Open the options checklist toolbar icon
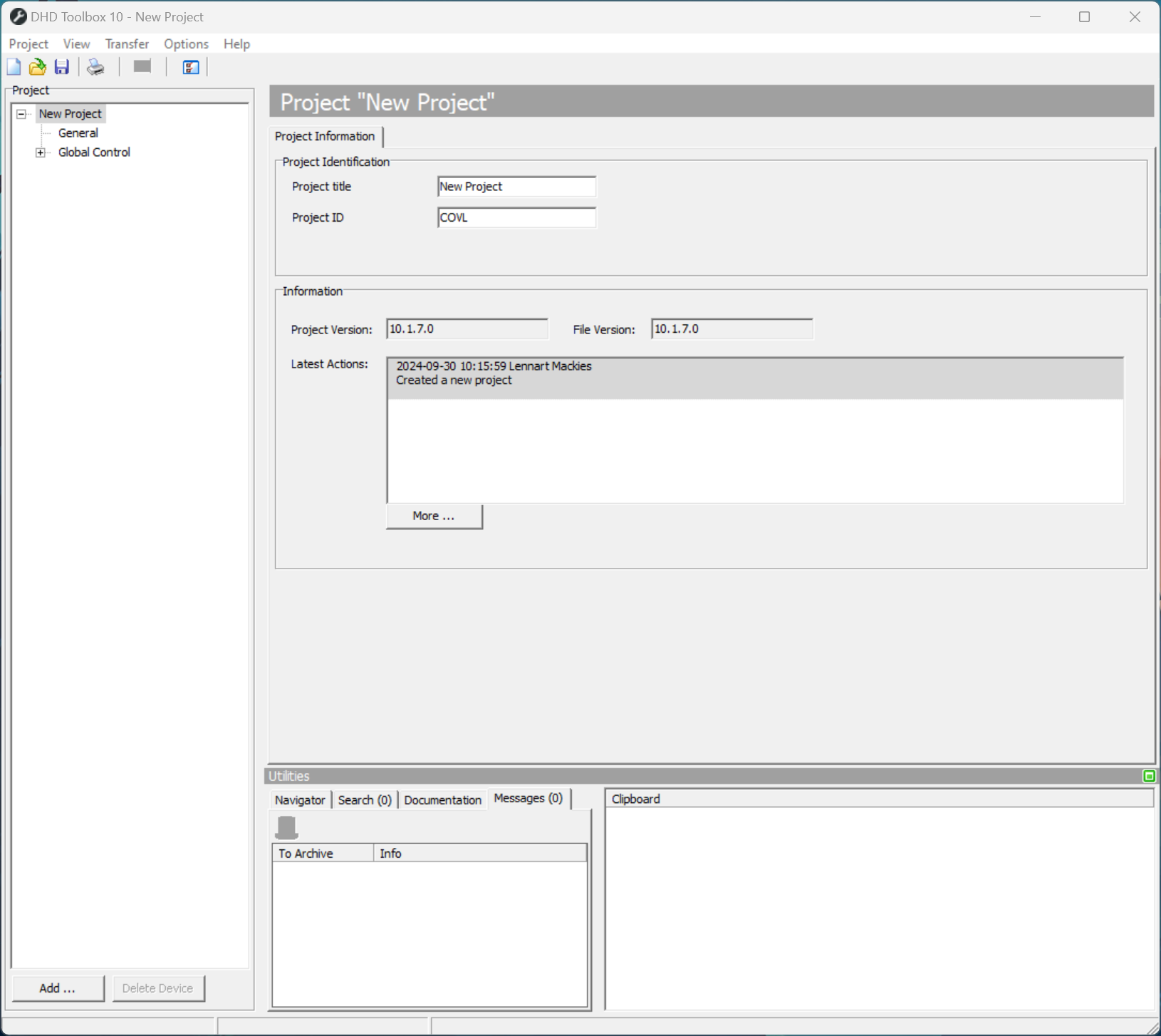The image size is (1161, 1036). [x=189, y=67]
